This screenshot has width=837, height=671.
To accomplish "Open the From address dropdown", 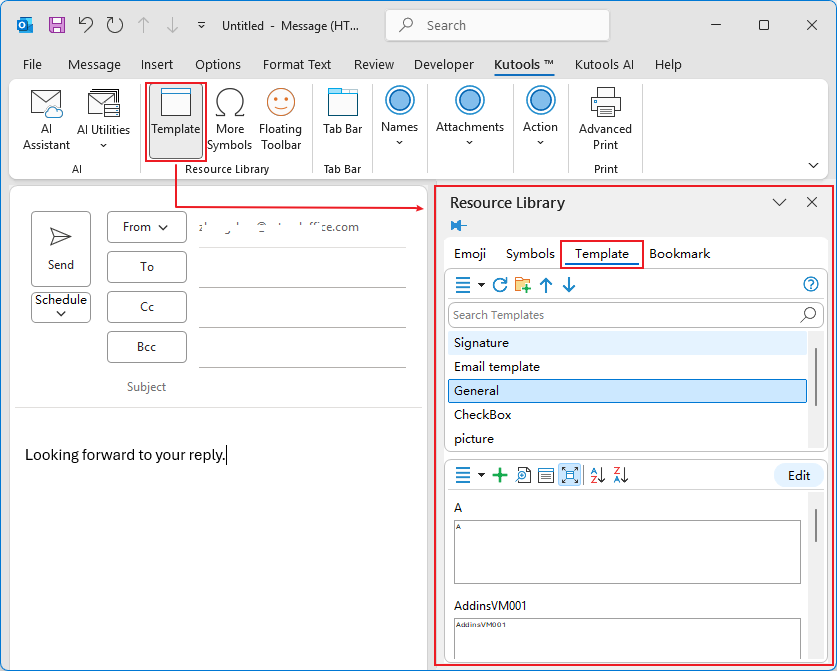I will coord(146,227).
